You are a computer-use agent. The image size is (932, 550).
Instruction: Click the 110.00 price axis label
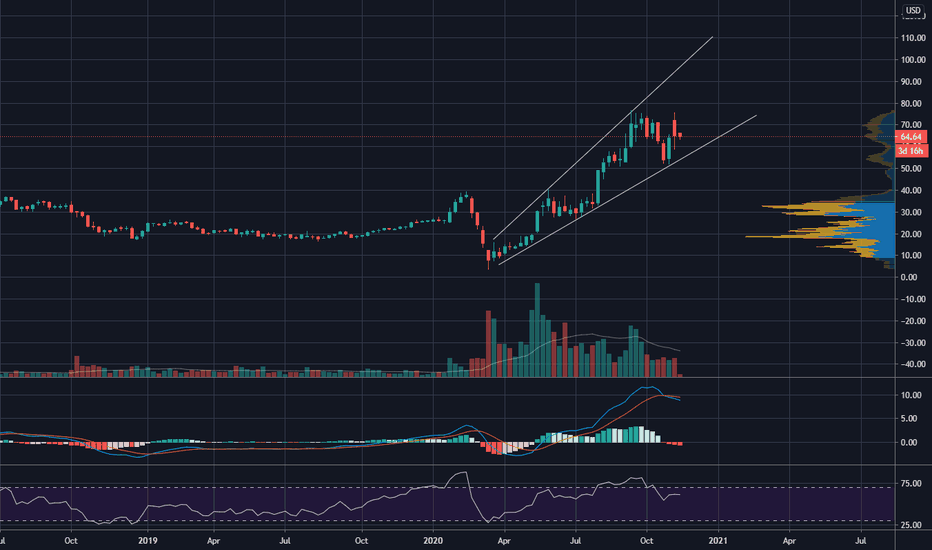pos(914,38)
